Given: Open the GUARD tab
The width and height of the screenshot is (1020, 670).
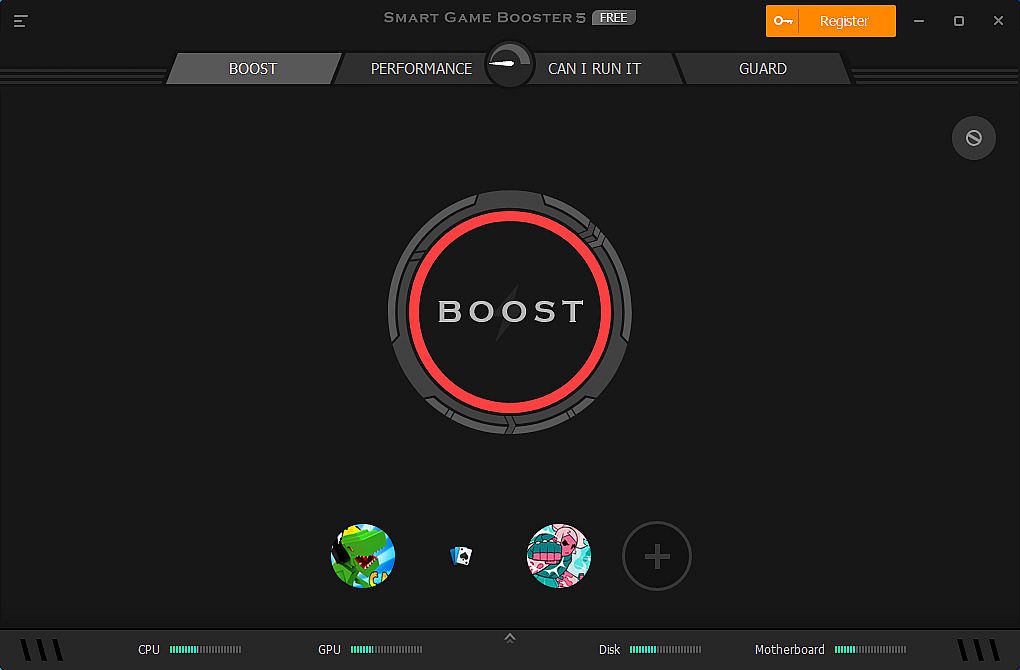Looking at the screenshot, I should point(763,69).
